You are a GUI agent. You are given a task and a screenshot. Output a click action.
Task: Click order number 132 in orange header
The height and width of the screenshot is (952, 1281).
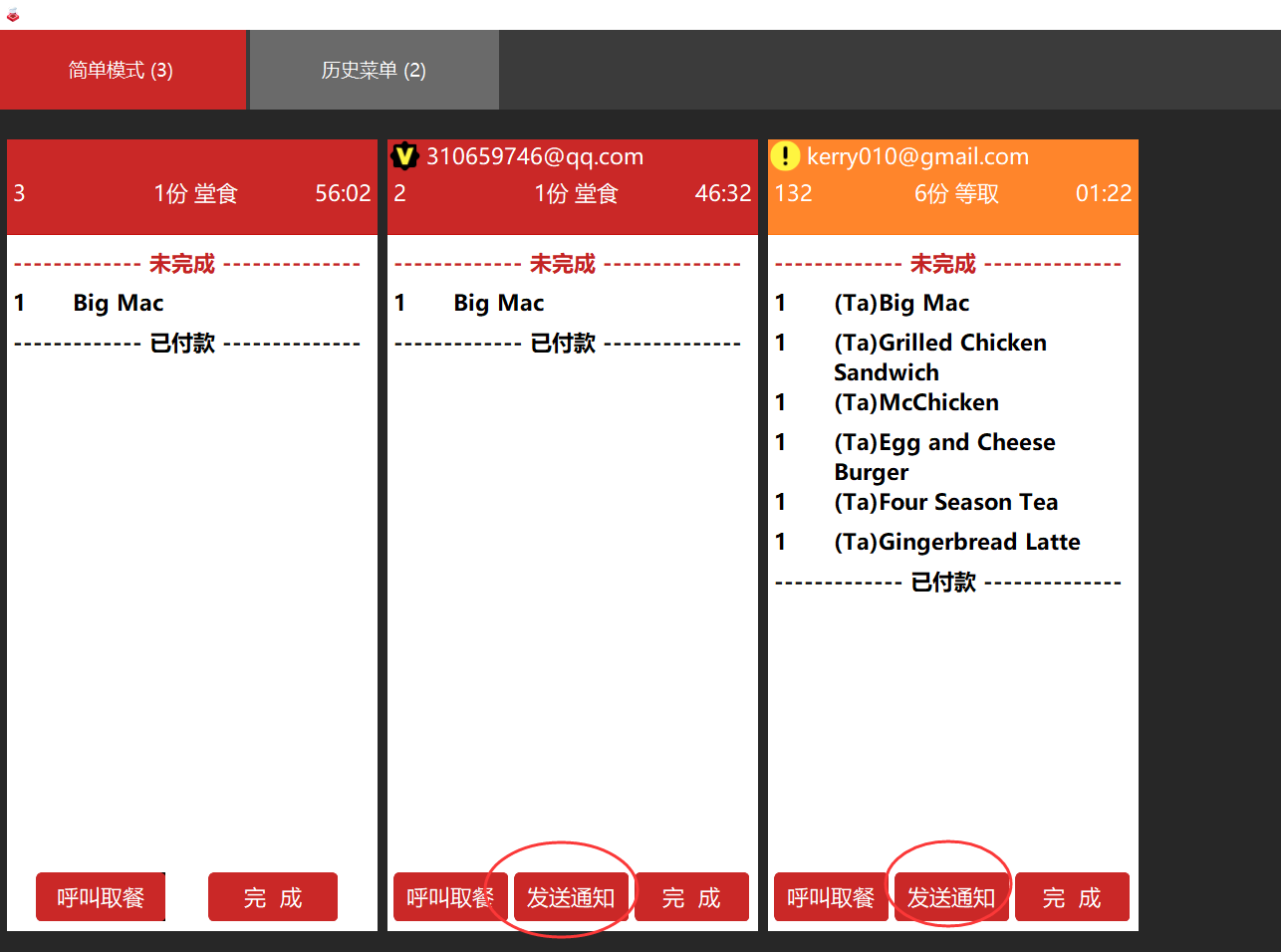[794, 193]
